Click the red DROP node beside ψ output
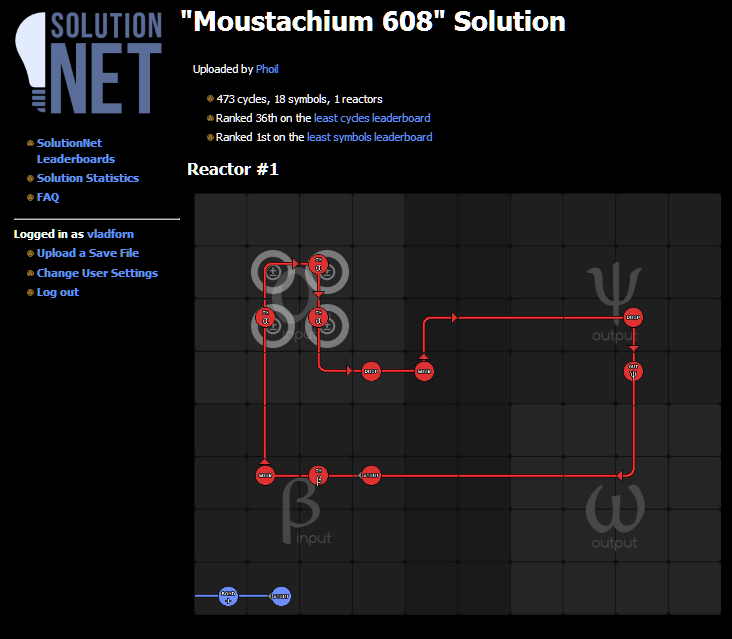 (x=633, y=317)
